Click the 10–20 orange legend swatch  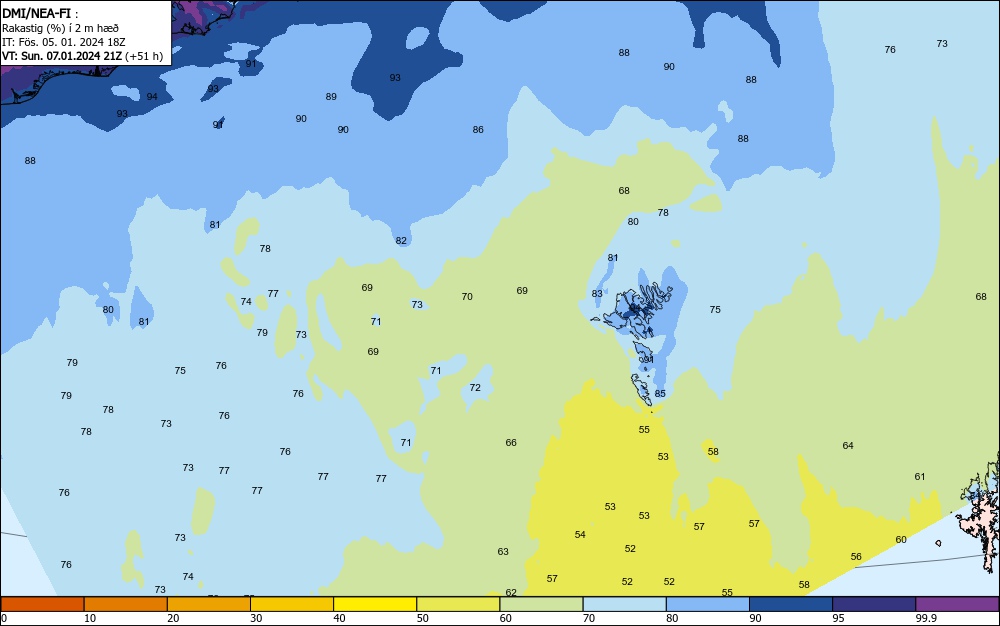pyautogui.click(x=126, y=604)
